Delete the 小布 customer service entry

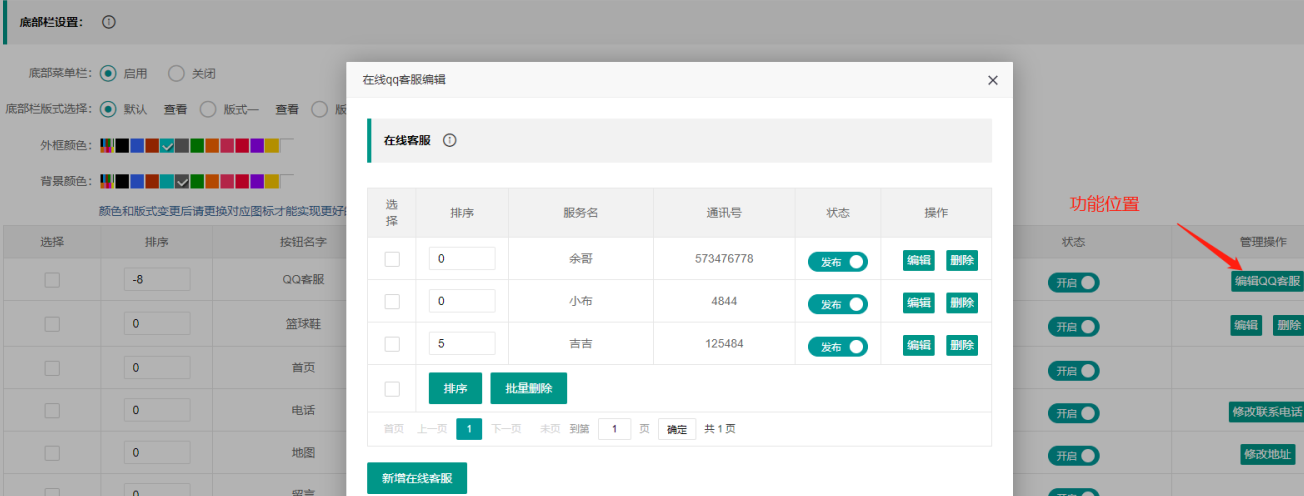pyautogui.click(x=961, y=303)
